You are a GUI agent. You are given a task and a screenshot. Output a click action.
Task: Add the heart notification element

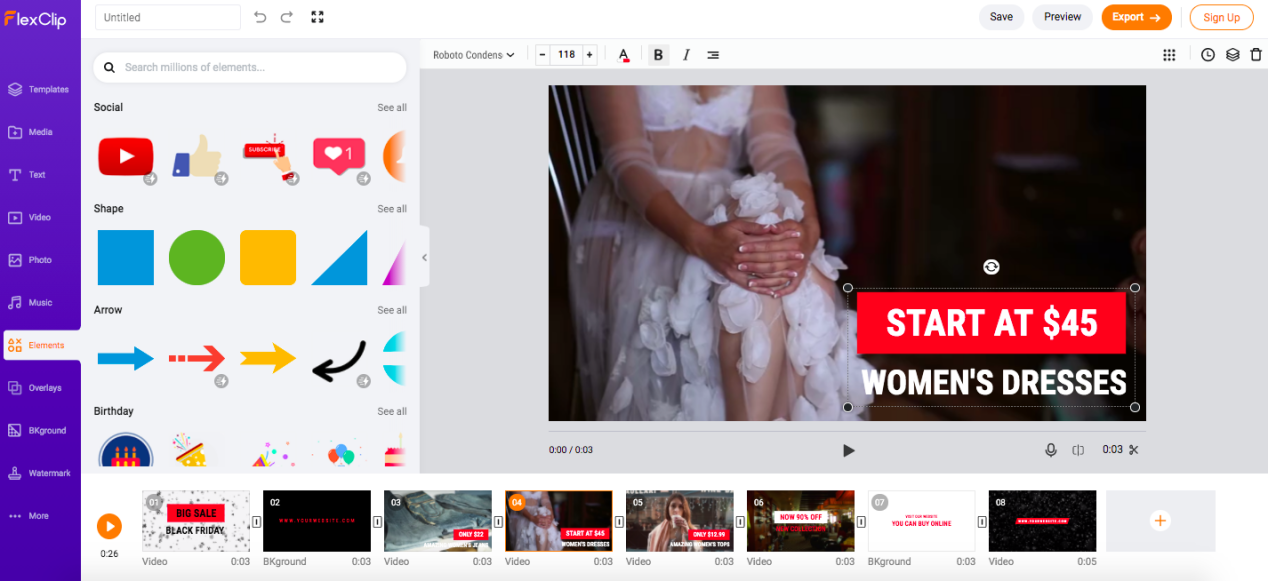coord(339,156)
